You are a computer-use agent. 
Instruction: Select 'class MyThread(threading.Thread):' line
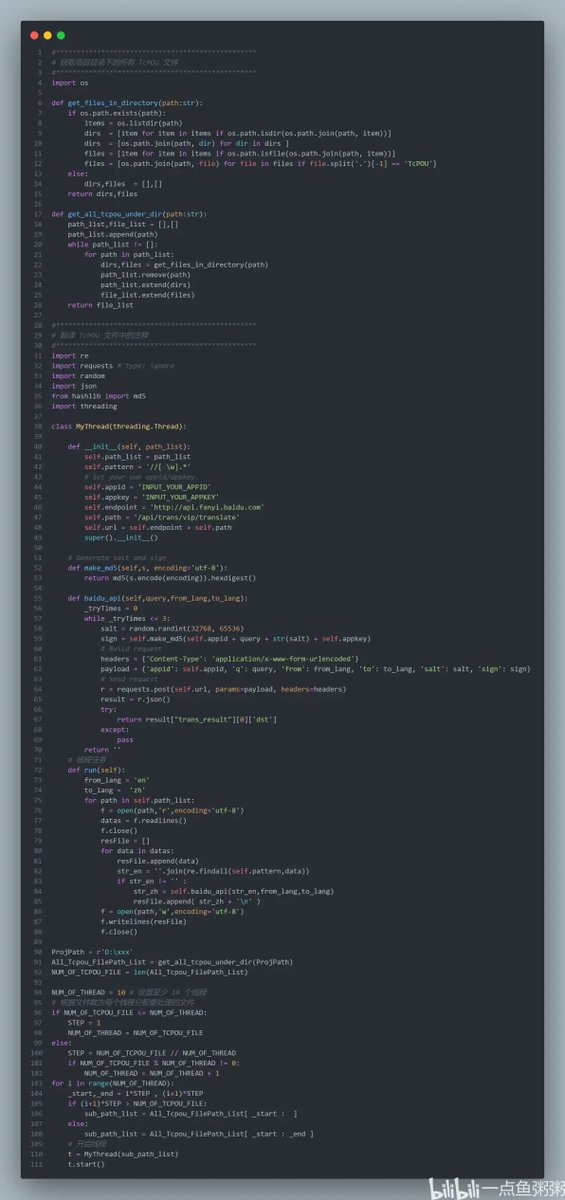pyautogui.click(x=118, y=427)
